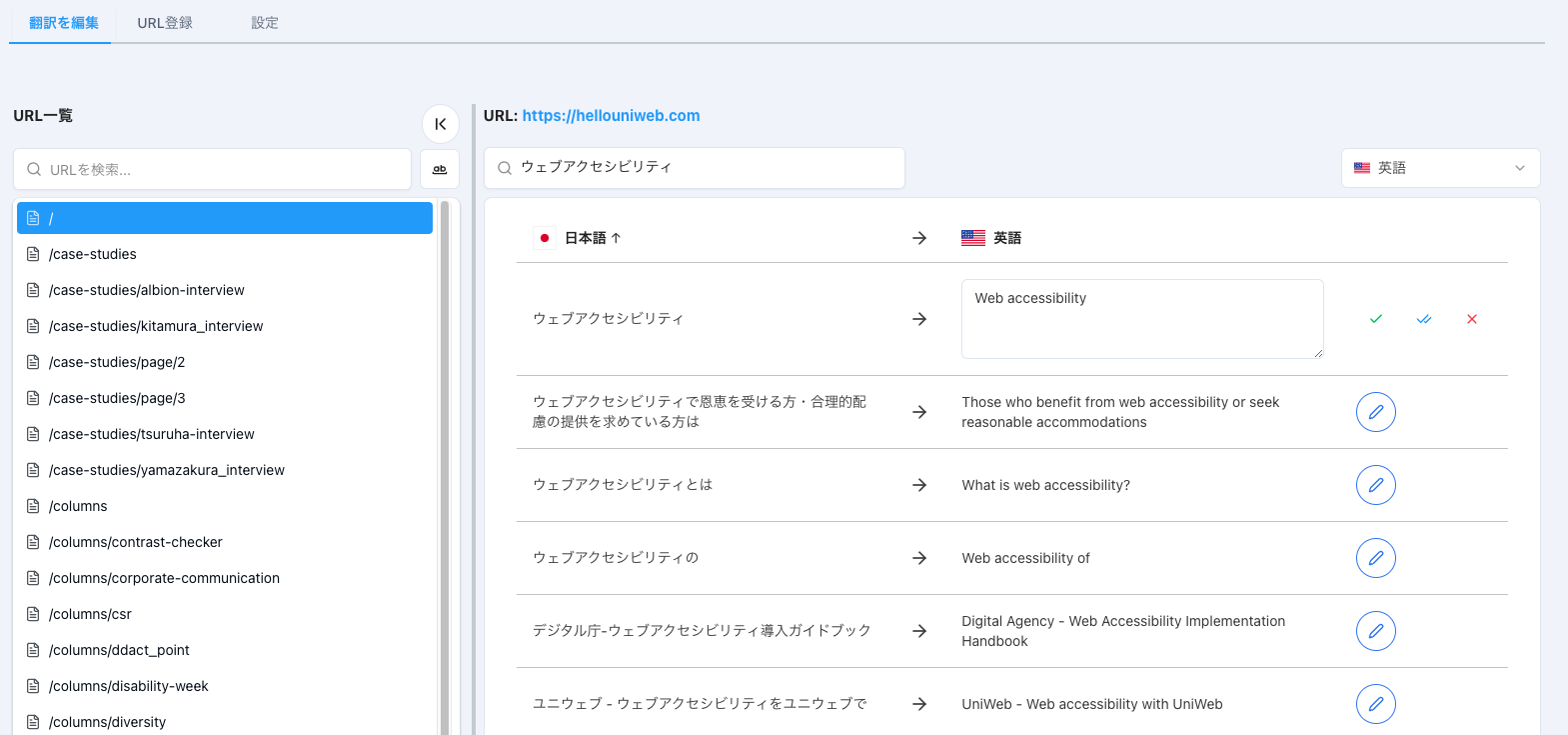The width and height of the screenshot is (1568, 735).
Task: Click the URL list scrollbar
Action: click(445, 468)
